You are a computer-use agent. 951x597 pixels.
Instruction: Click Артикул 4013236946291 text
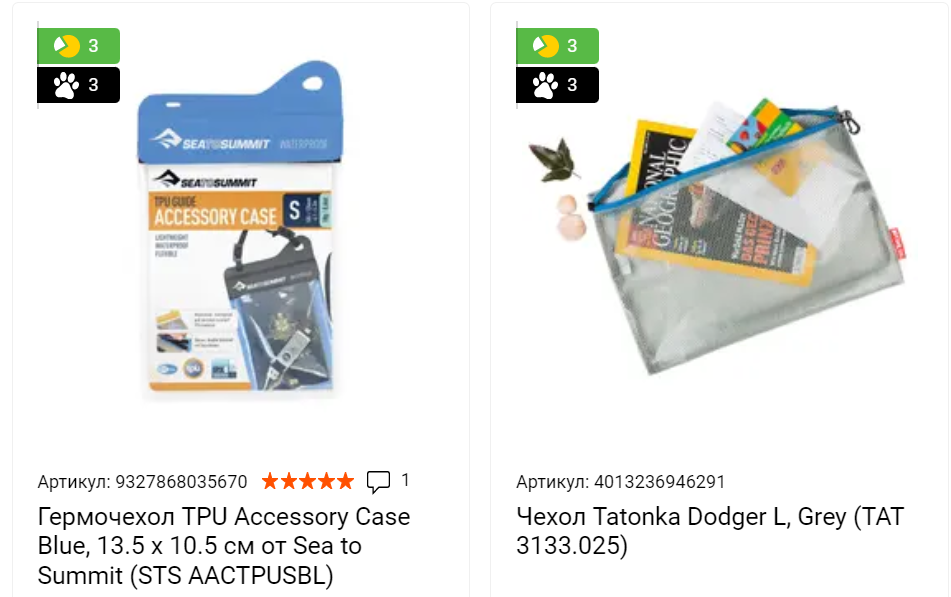[620, 482]
